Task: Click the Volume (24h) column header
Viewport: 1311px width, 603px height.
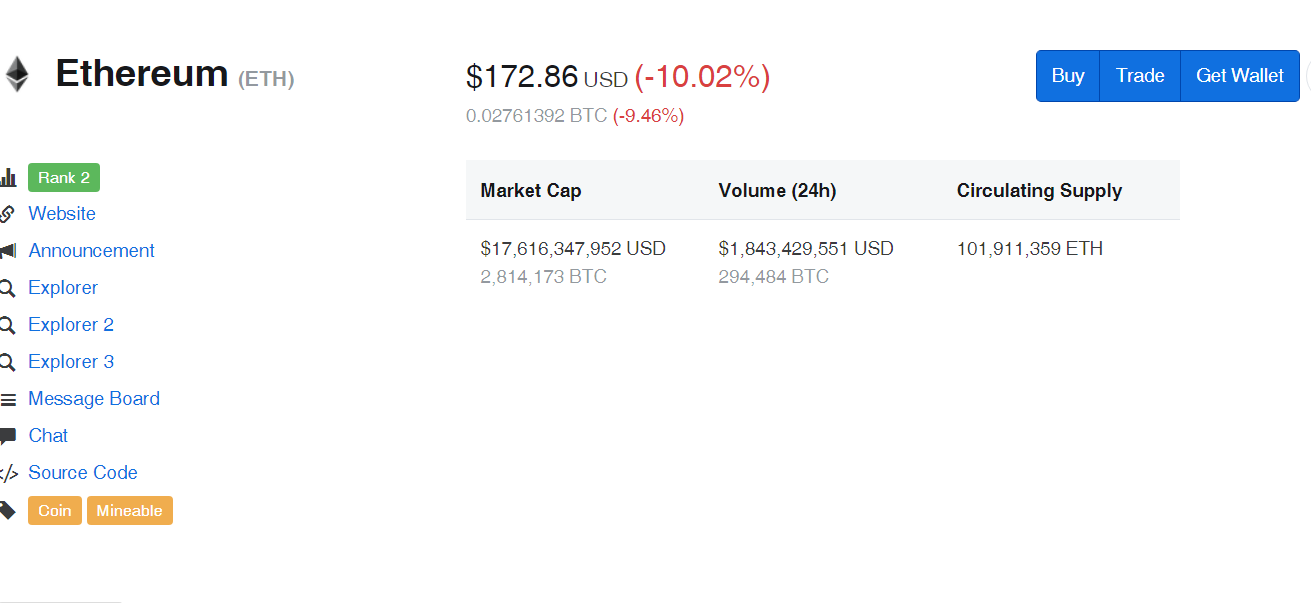Action: [777, 191]
